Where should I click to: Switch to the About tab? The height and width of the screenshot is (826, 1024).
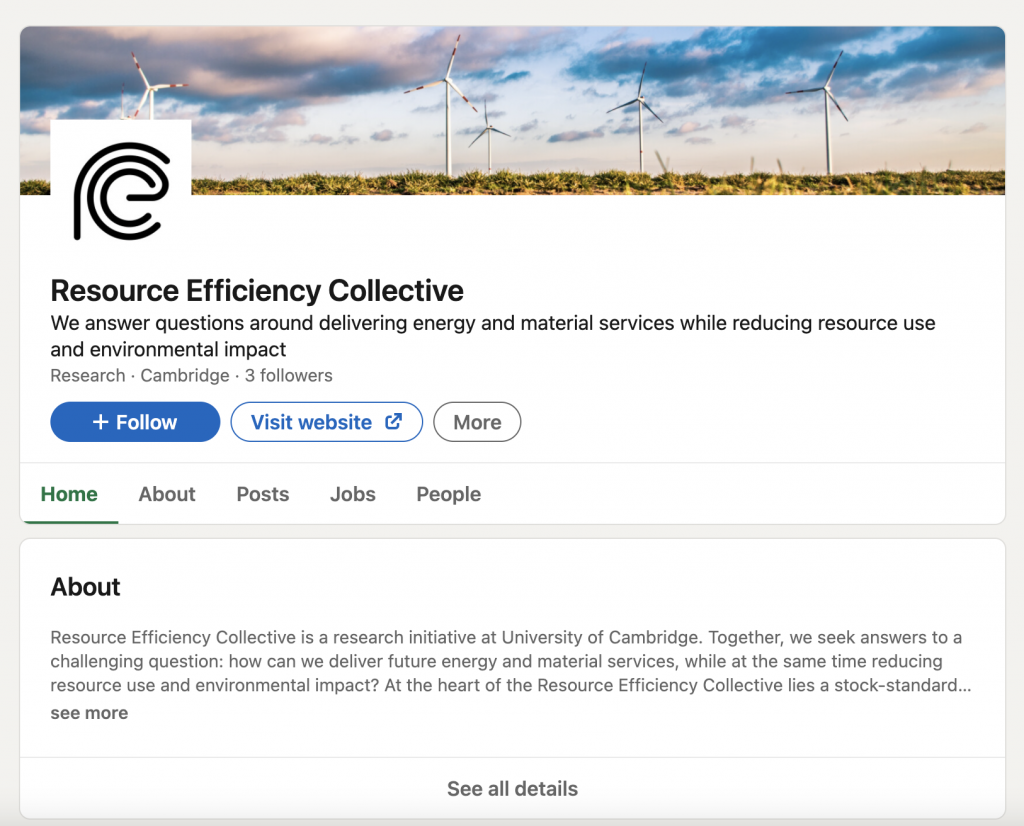167,494
